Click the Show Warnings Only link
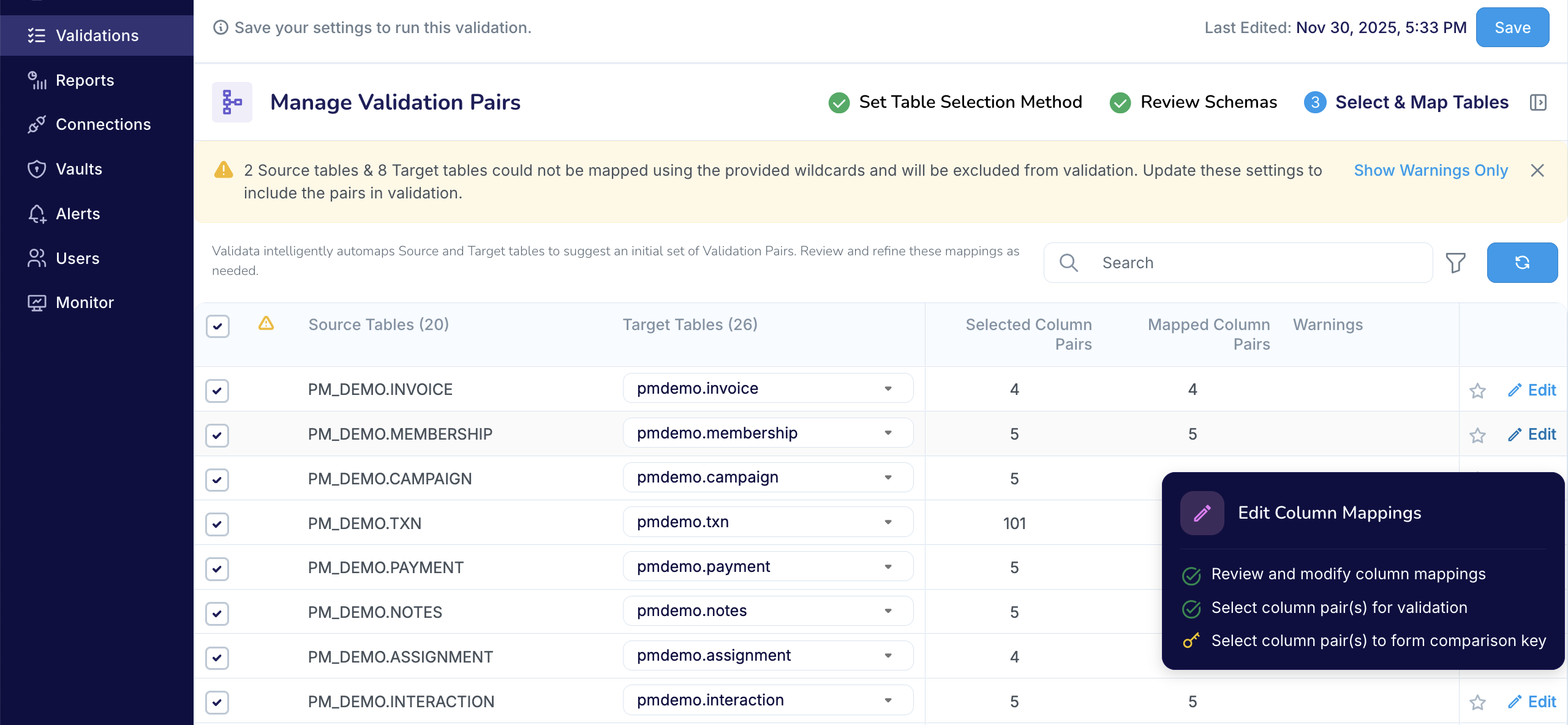Screen dimensions: 1568x725 (x=1431, y=170)
